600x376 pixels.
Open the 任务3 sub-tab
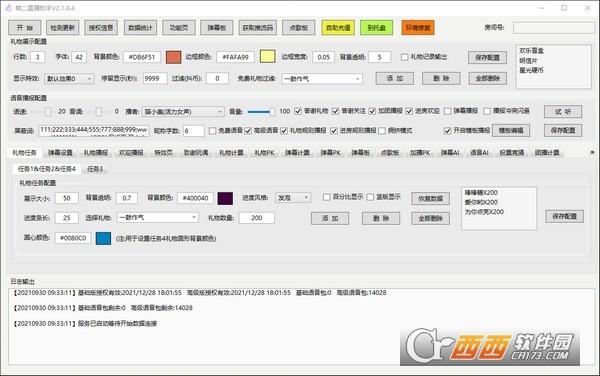tap(95, 169)
